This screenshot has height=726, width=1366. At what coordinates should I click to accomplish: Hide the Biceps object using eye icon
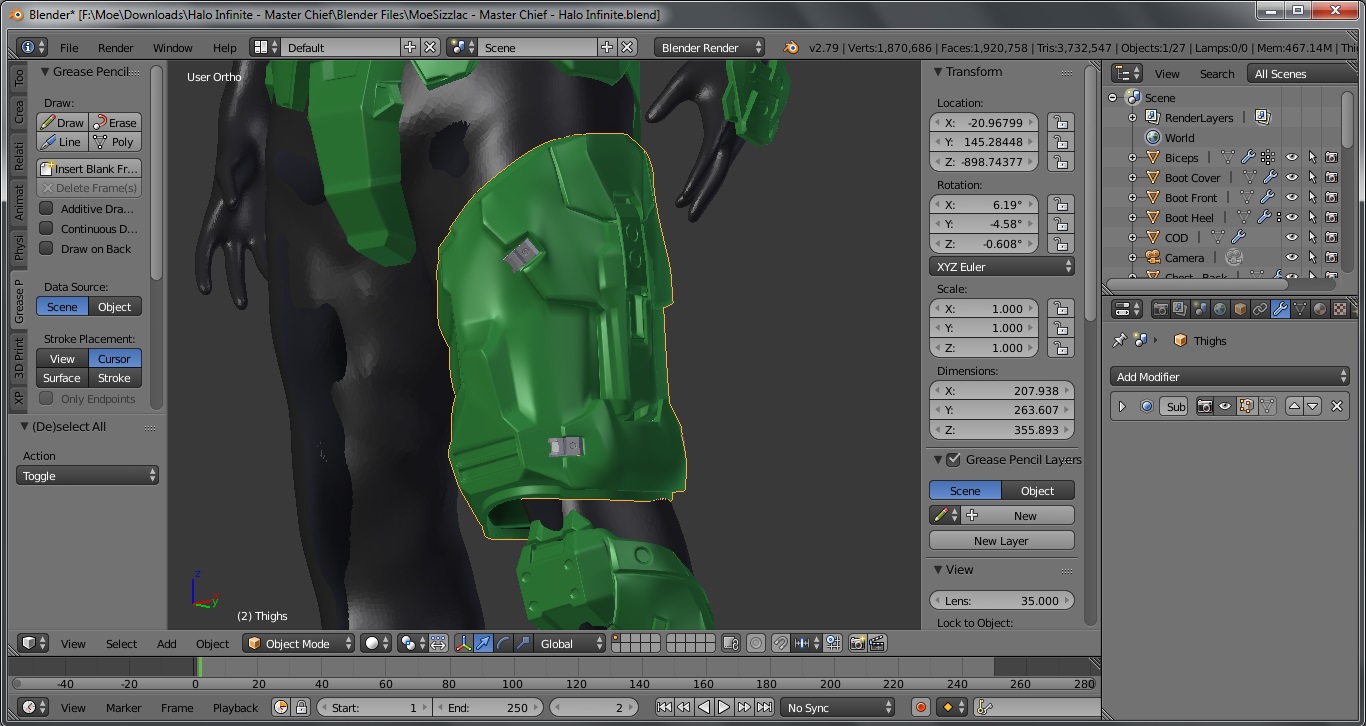[x=1292, y=158]
